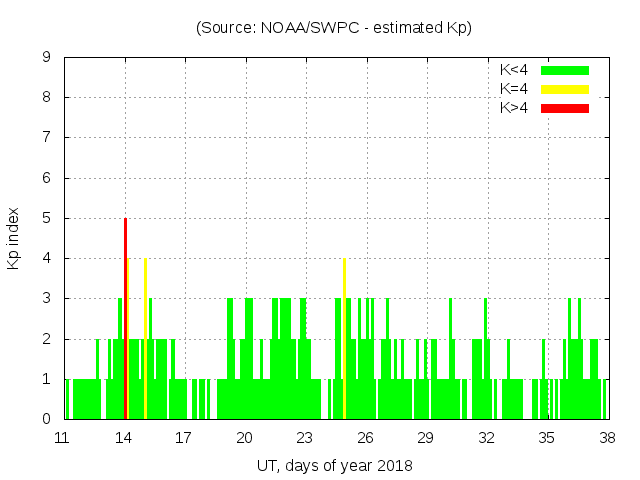Click the yellow K=4 legend swatch
Viewport: 640px width, 480px height.
point(565,89)
